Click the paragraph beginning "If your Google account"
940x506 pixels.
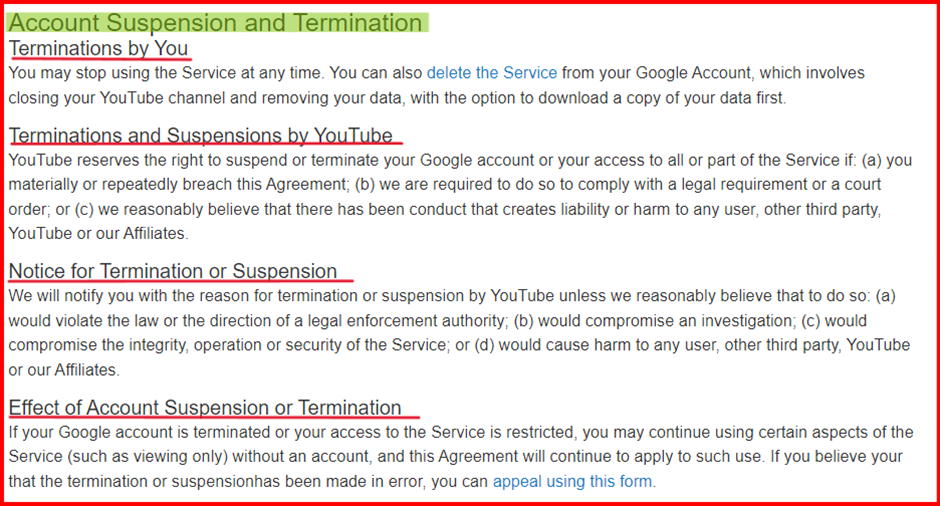(461, 457)
